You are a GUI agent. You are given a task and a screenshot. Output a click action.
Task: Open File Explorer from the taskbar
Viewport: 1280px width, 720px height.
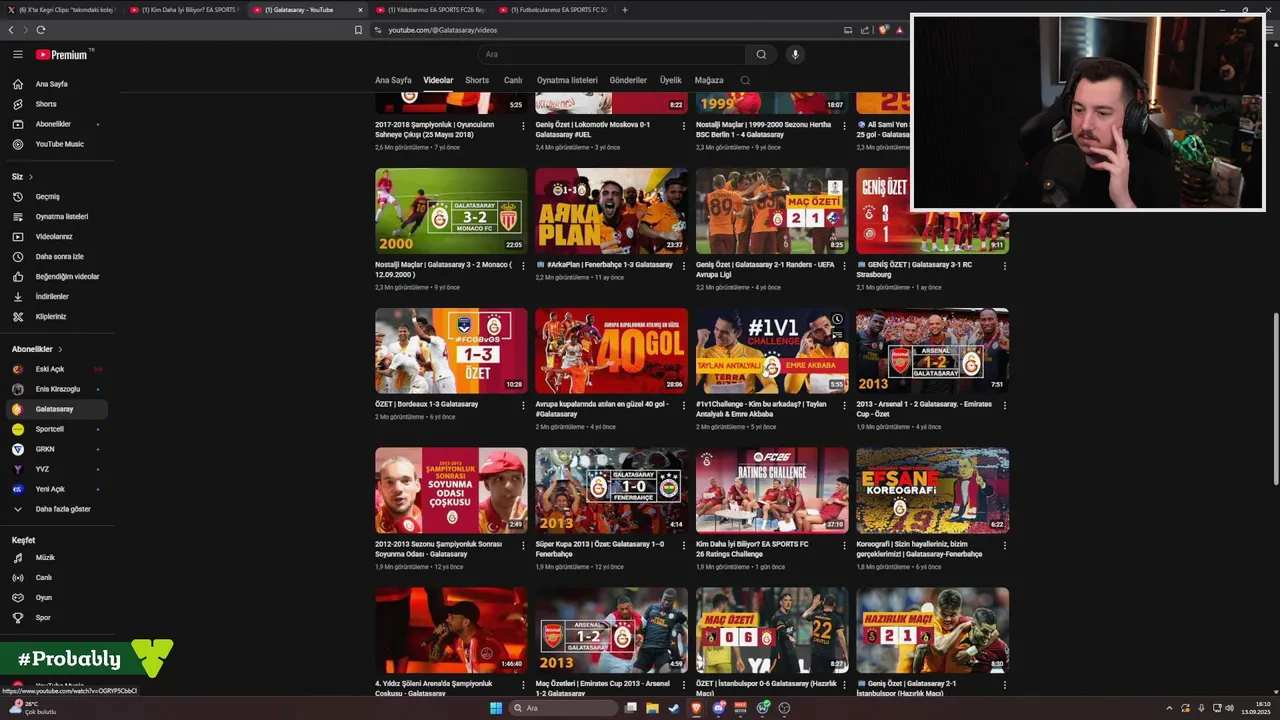pyautogui.click(x=652, y=708)
